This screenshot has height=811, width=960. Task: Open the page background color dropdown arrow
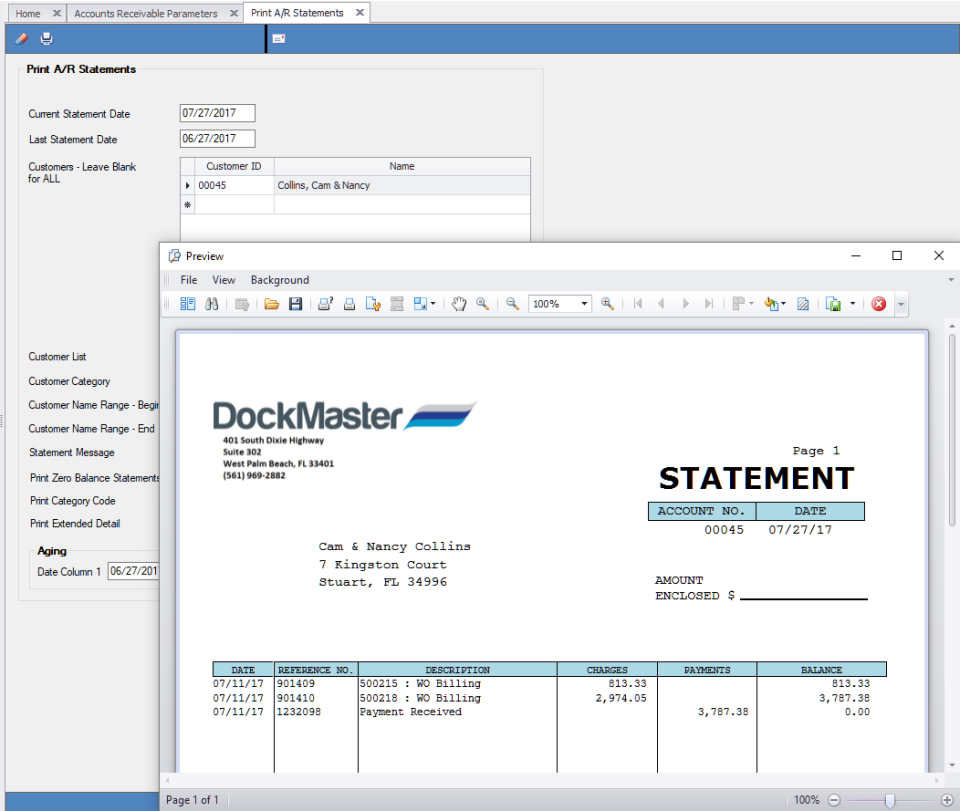click(x=783, y=303)
